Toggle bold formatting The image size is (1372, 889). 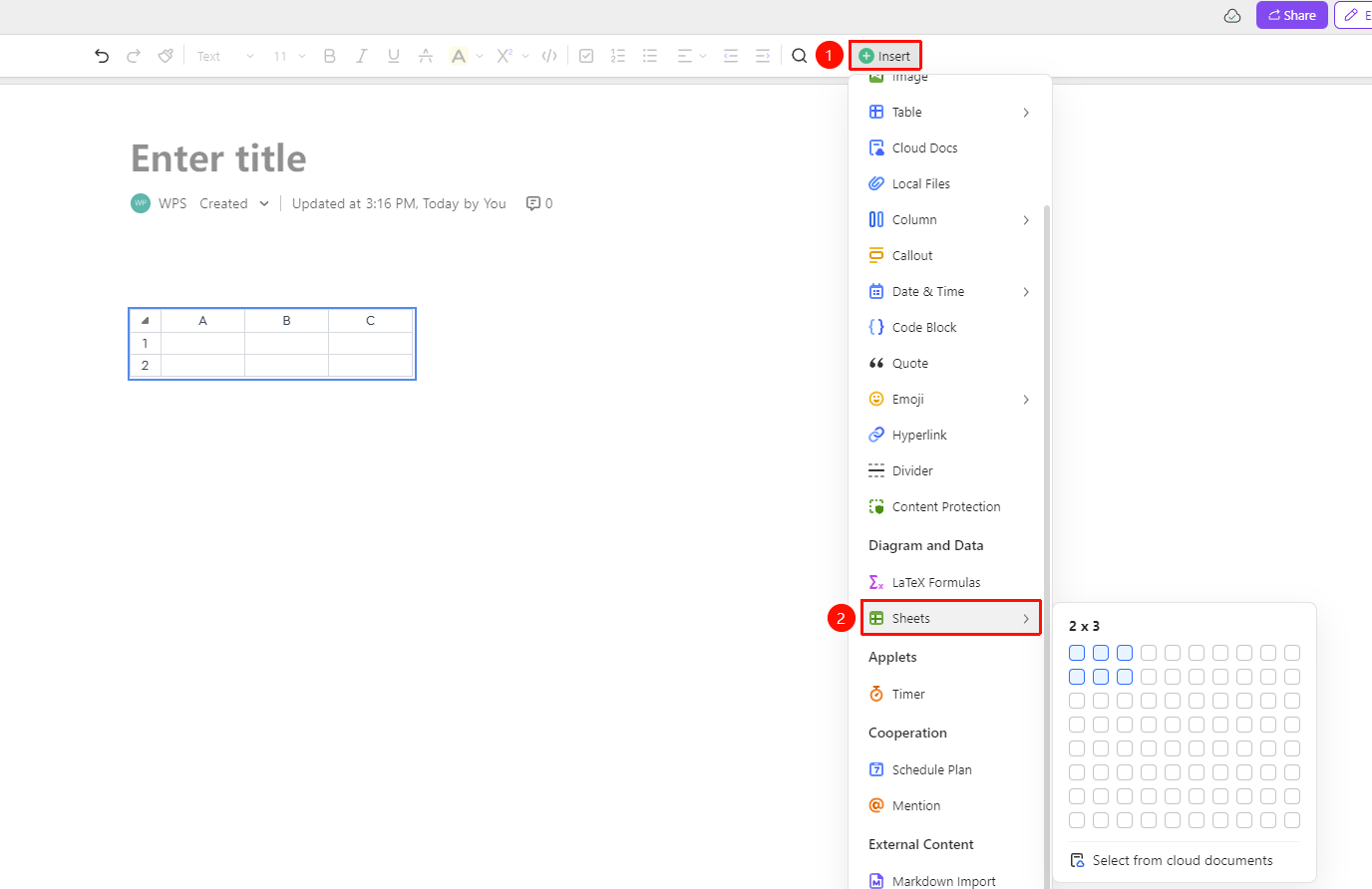pyautogui.click(x=330, y=56)
